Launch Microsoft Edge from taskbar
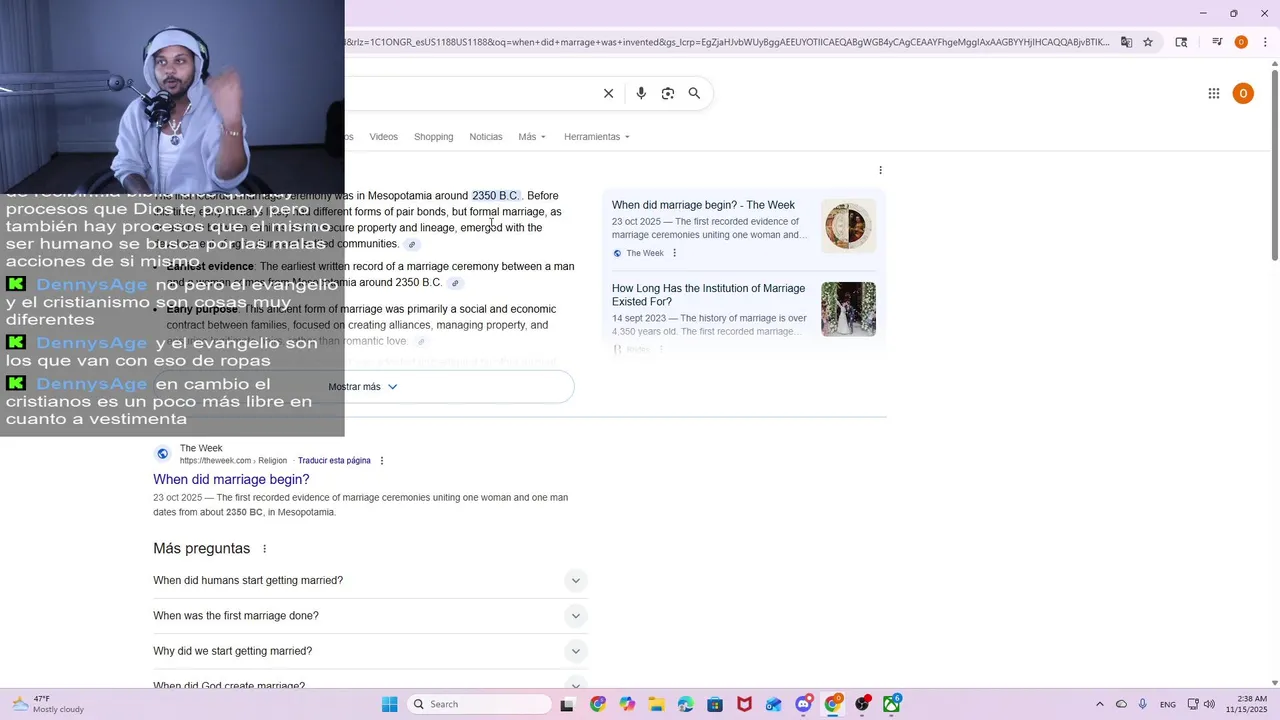The height and width of the screenshot is (720, 1280). [x=685, y=704]
